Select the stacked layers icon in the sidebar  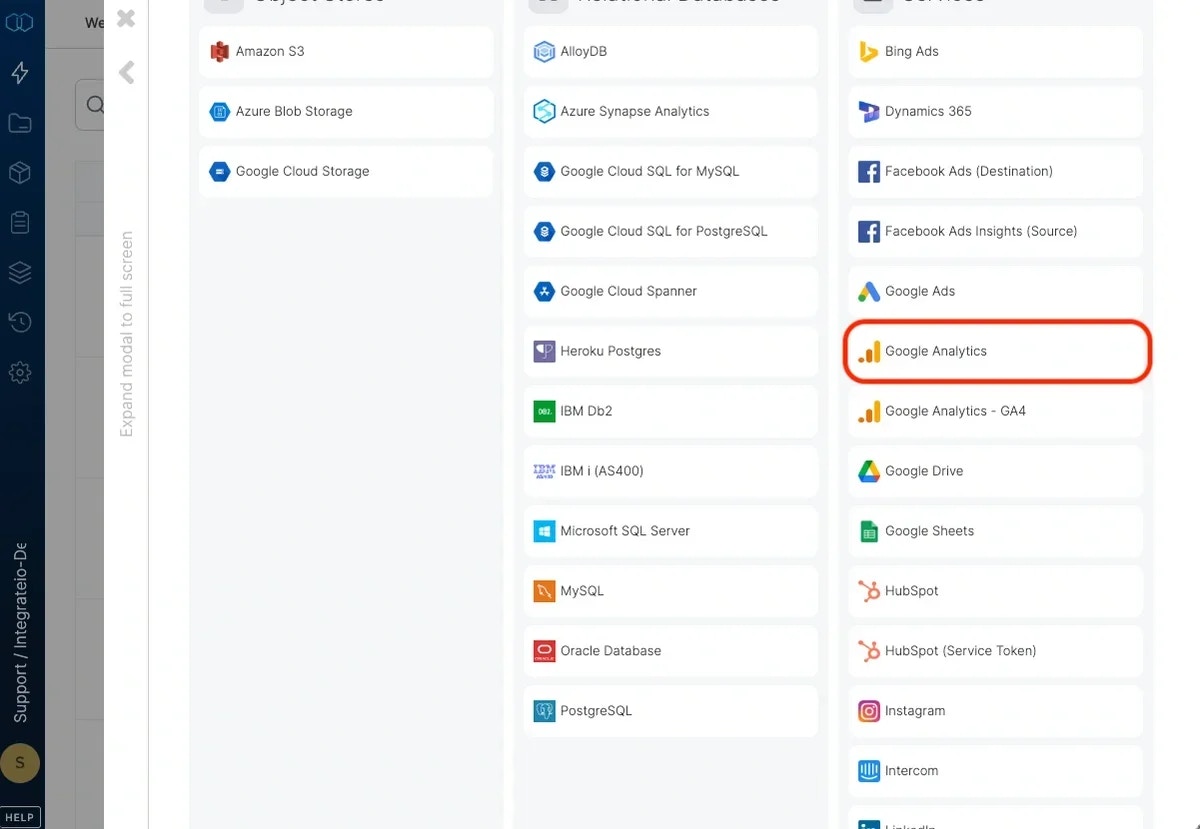(20, 272)
